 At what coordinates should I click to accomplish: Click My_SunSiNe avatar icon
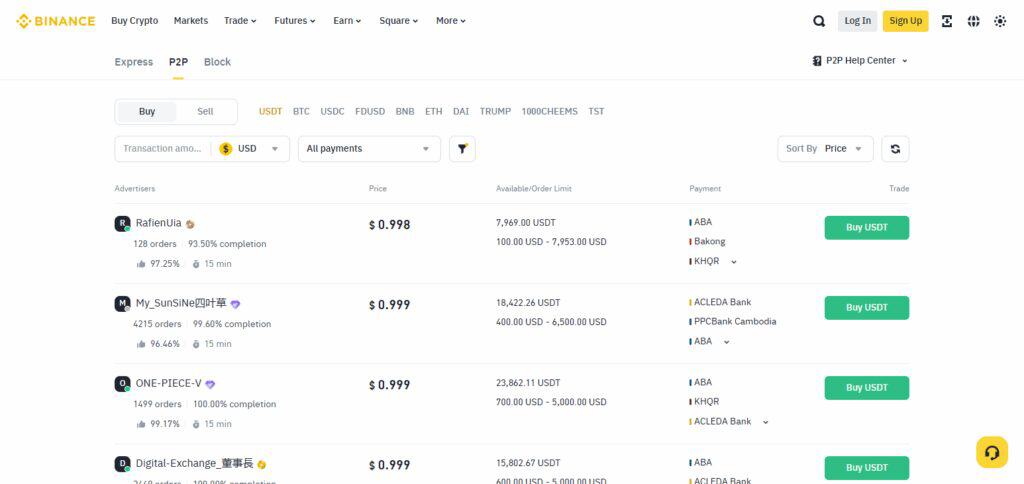coord(122,304)
